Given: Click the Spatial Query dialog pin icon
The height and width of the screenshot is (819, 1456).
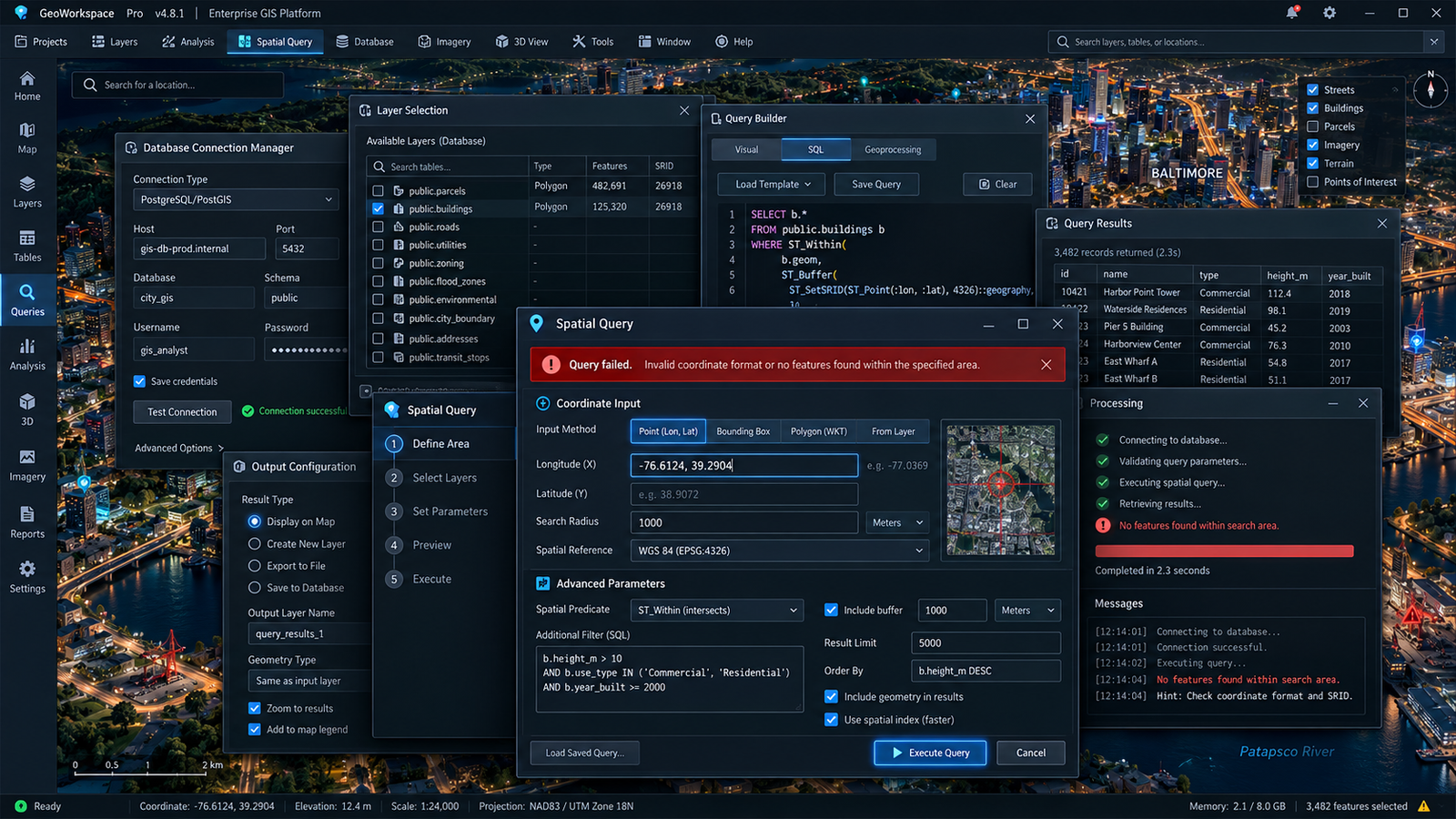Looking at the screenshot, I should (x=537, y=324).
